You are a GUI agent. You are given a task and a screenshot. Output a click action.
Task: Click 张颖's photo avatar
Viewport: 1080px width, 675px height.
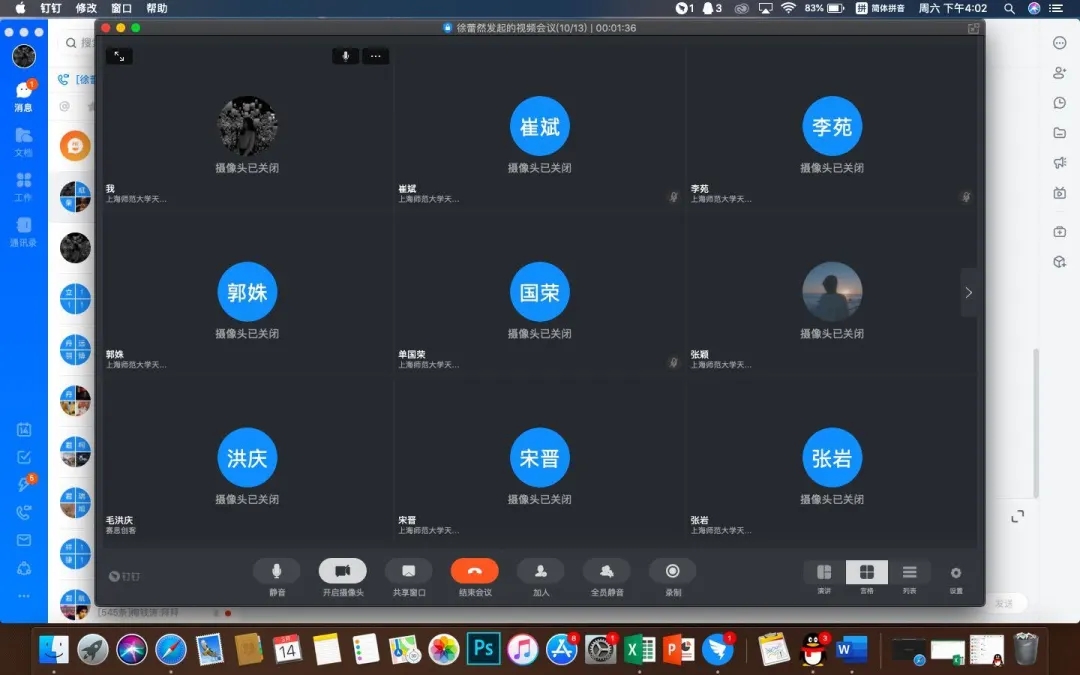click(832, 292)
